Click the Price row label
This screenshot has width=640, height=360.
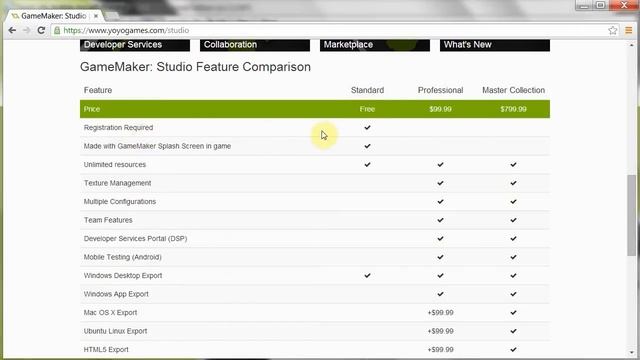(92, 109)
